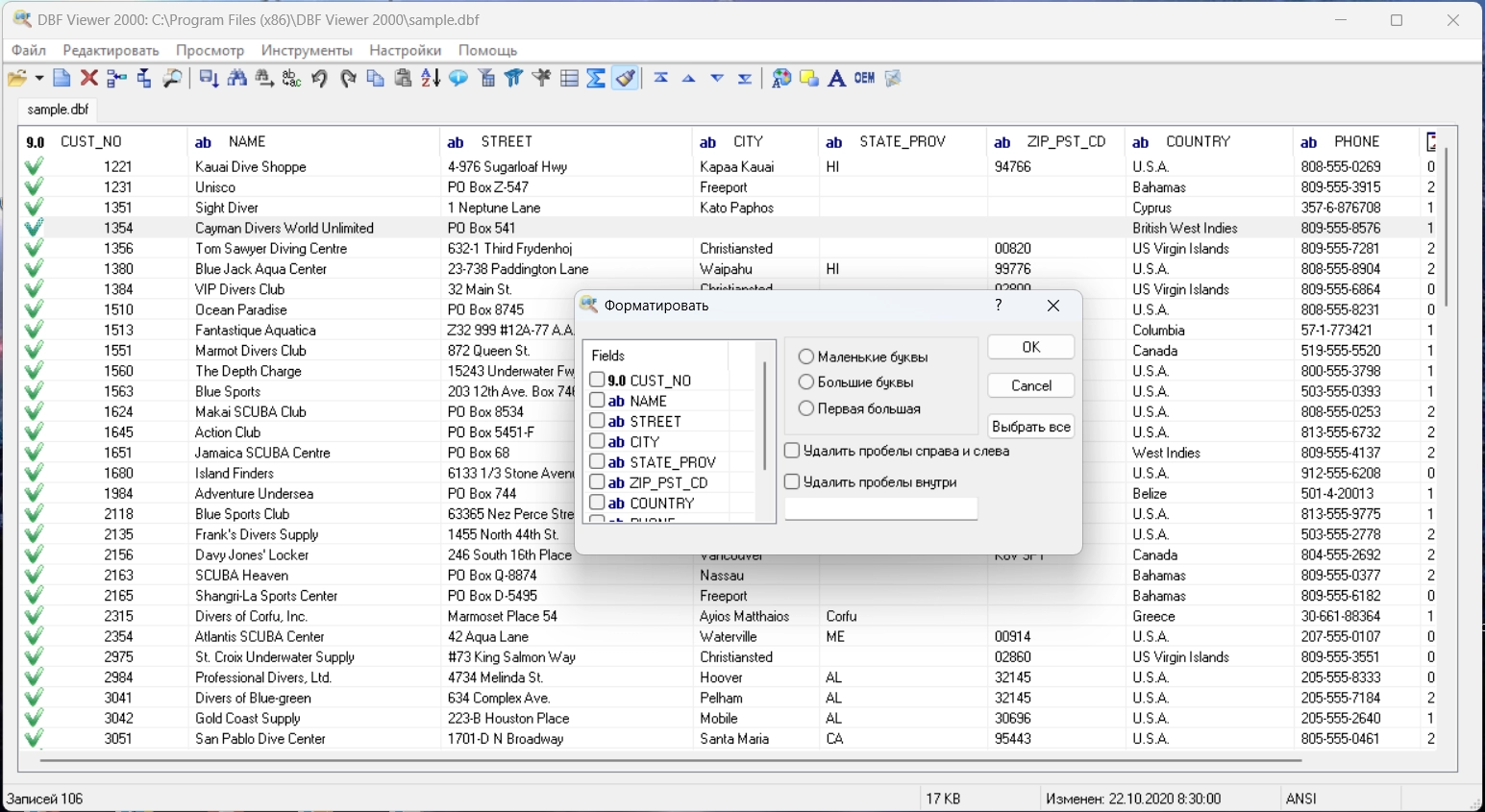Image resolution: width=1485 pixels, height=812 pixels.
Task: Tick the COUNTRY field checkbox
Action: pos(597,503)
